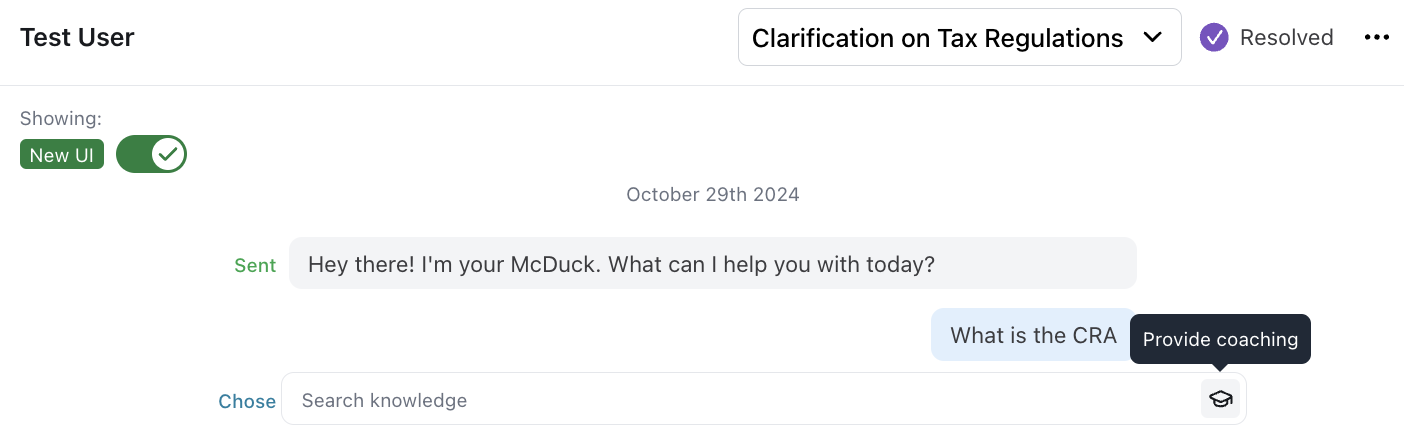Click the purple Resolved checkmark icon
Viewport: 1404px width, 438px height.
pyautogui.click(x=1214, y=38)
